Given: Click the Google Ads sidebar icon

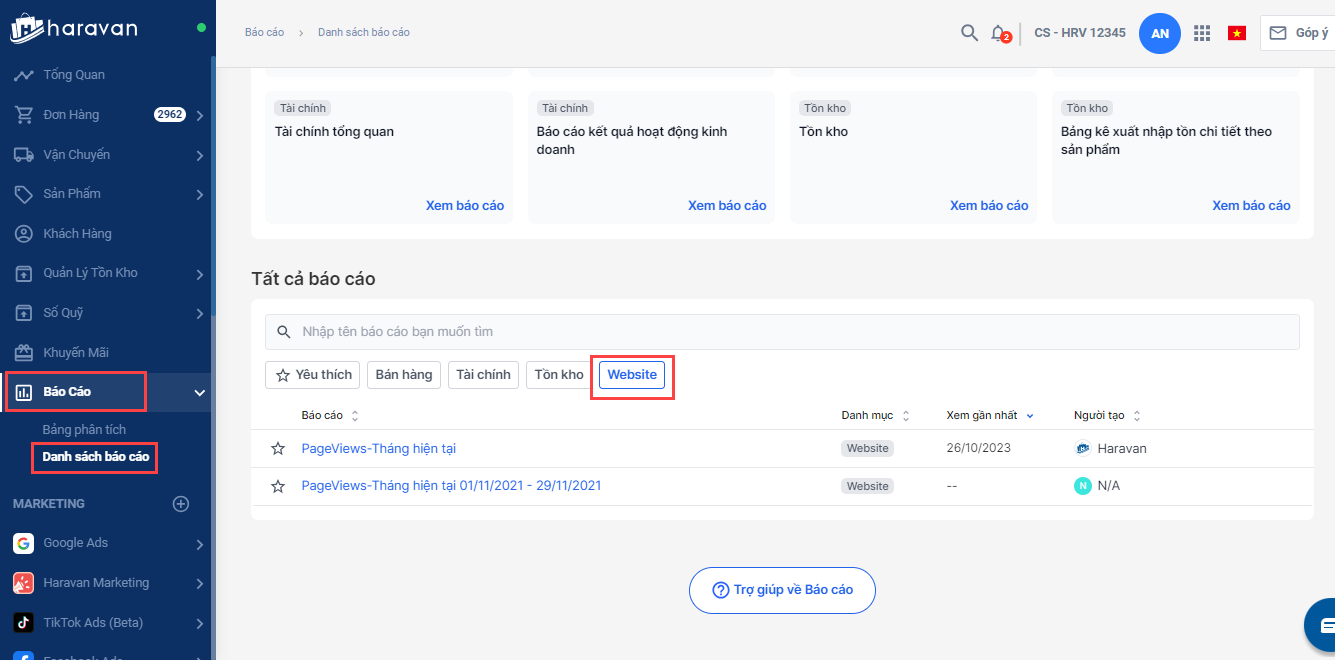Looking at the screenshot, I should click(23, 543).
